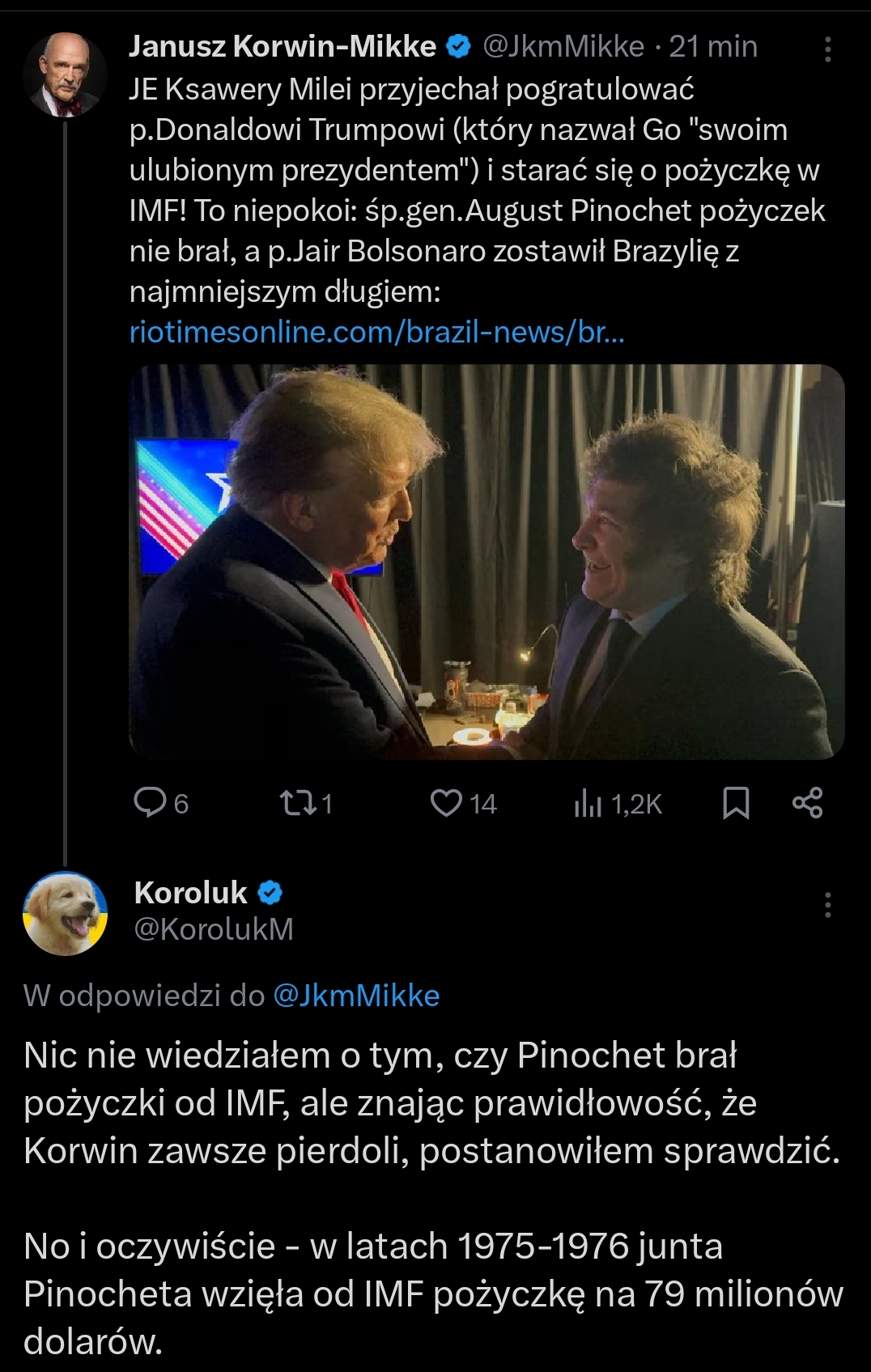The width and height of the screenshot is (871, 1372).
Task: Click the Koroluk display name
Action: coord(190,893)
